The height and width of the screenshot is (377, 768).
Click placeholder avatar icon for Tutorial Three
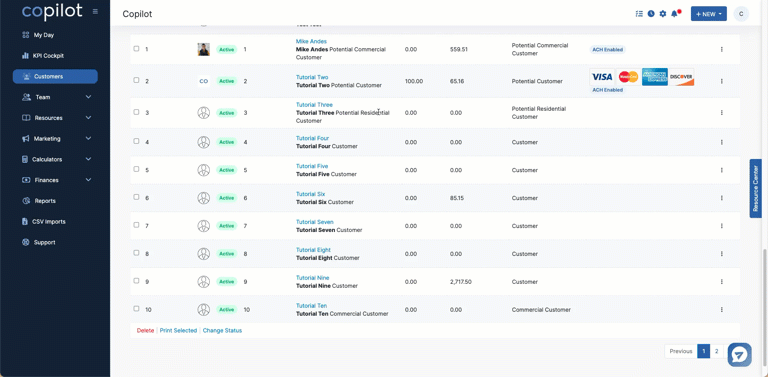click(204, 113)
